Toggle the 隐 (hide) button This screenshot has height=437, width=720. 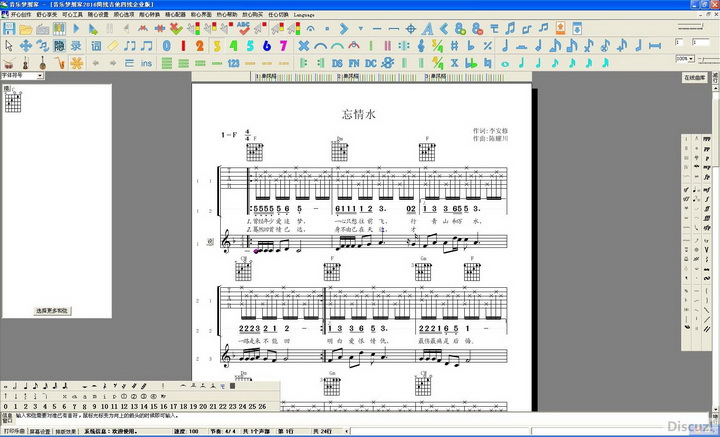tap(60, 46)
